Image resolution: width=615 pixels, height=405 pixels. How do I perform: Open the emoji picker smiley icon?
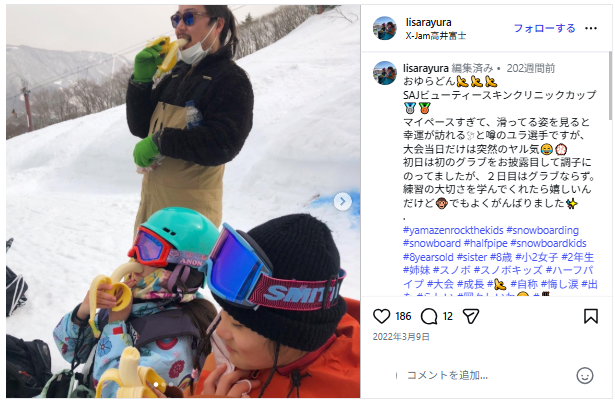tap(584, 375)
